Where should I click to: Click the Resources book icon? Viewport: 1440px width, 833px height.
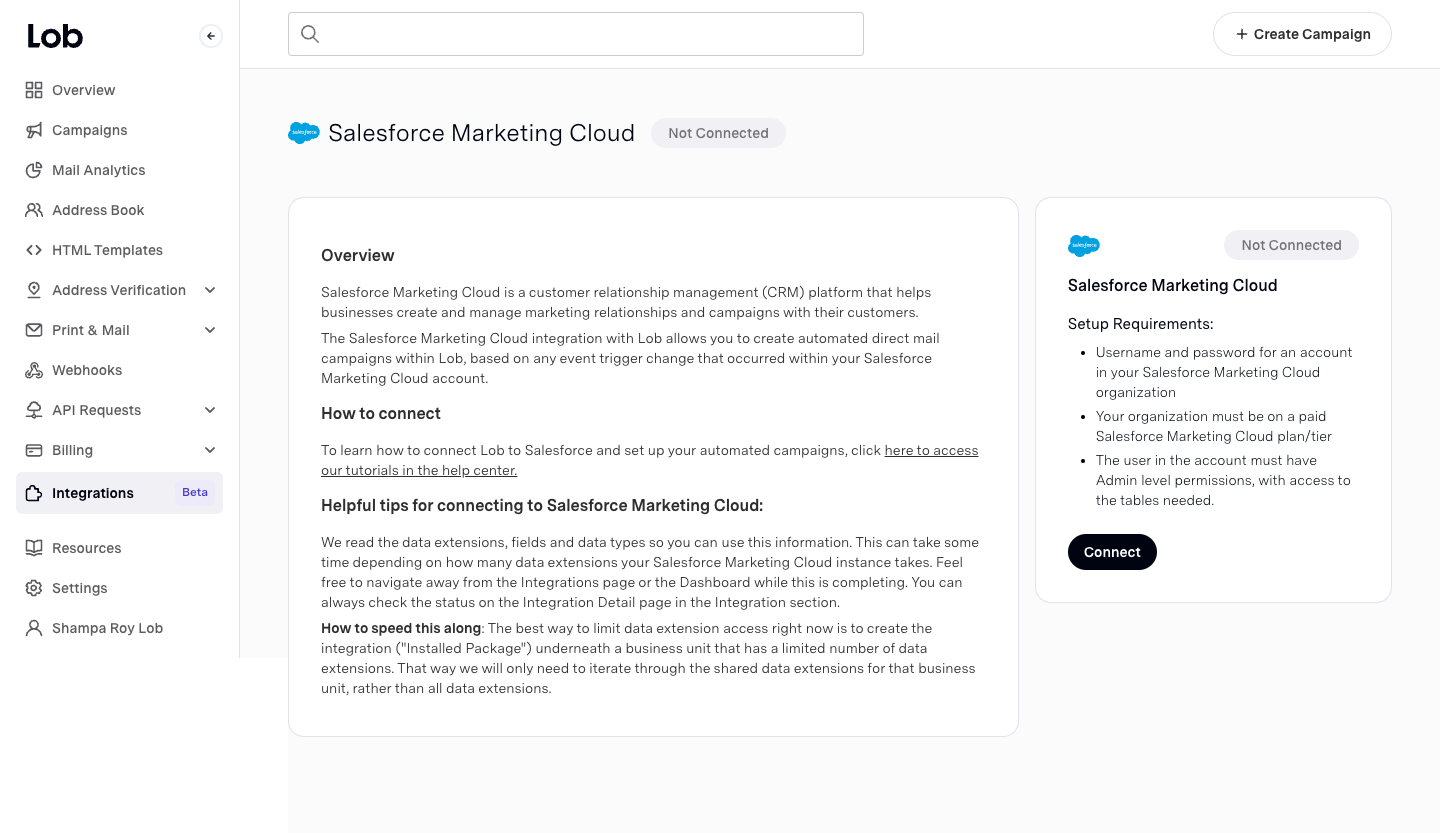pos(34,548)
